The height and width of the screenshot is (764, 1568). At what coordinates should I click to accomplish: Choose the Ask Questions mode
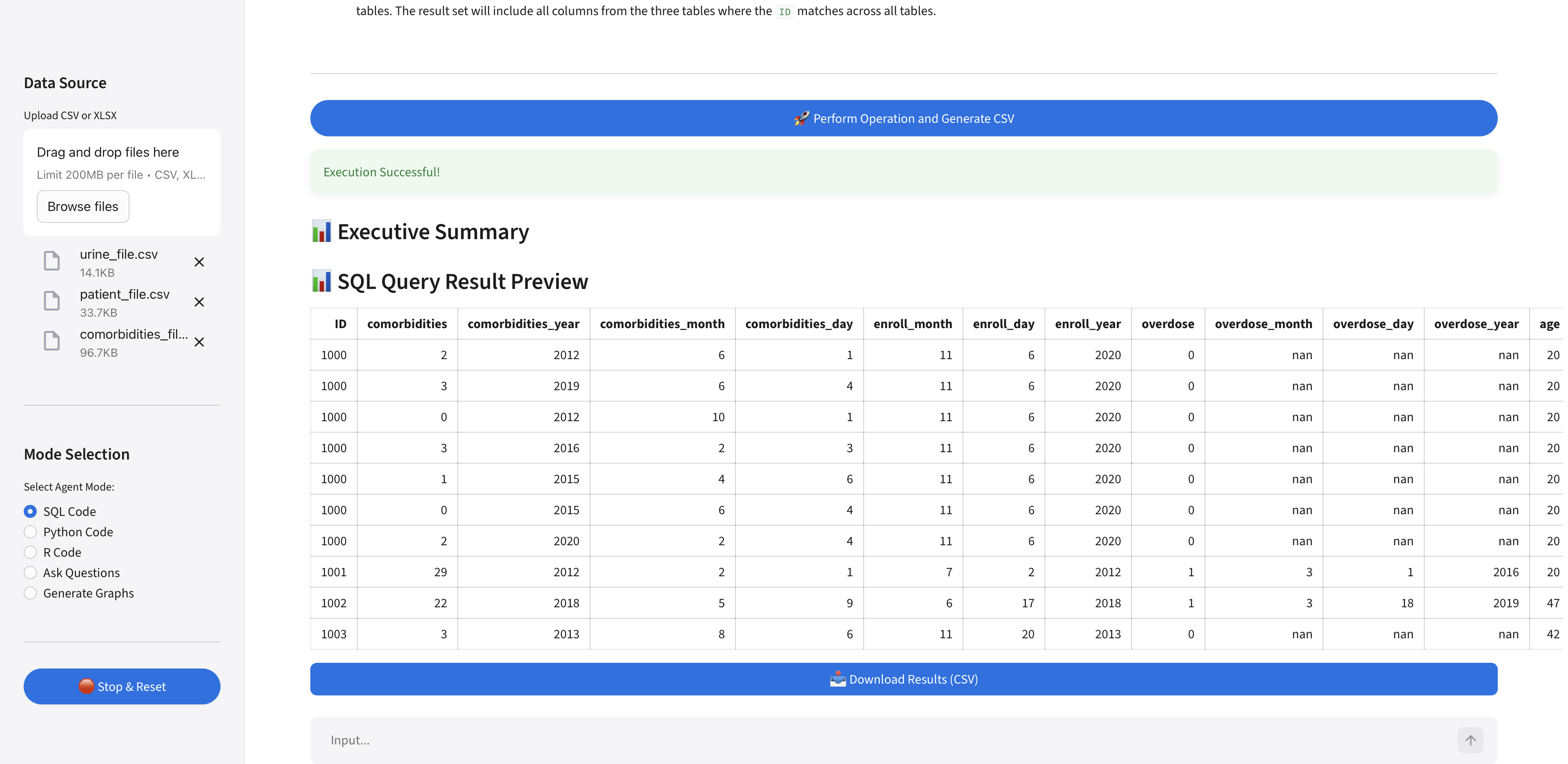point(31,573)
